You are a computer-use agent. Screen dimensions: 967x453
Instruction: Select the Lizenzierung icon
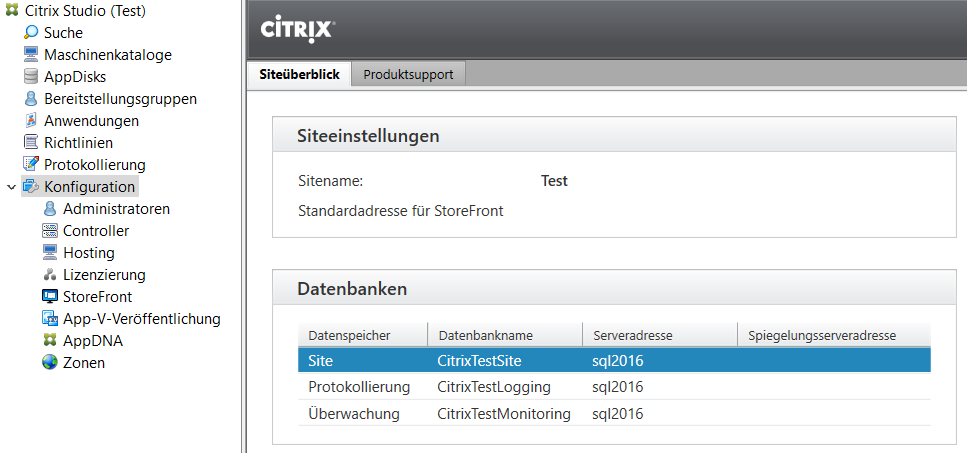pos(50,275)
